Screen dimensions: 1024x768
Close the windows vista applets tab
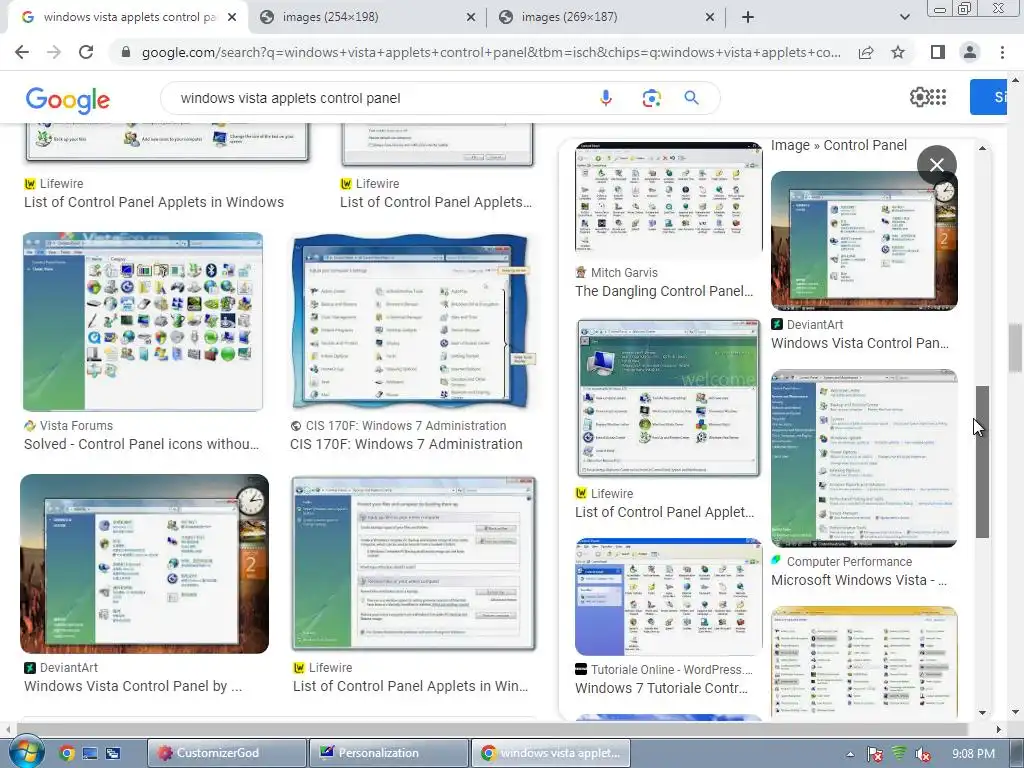click(x=232, y=18)
